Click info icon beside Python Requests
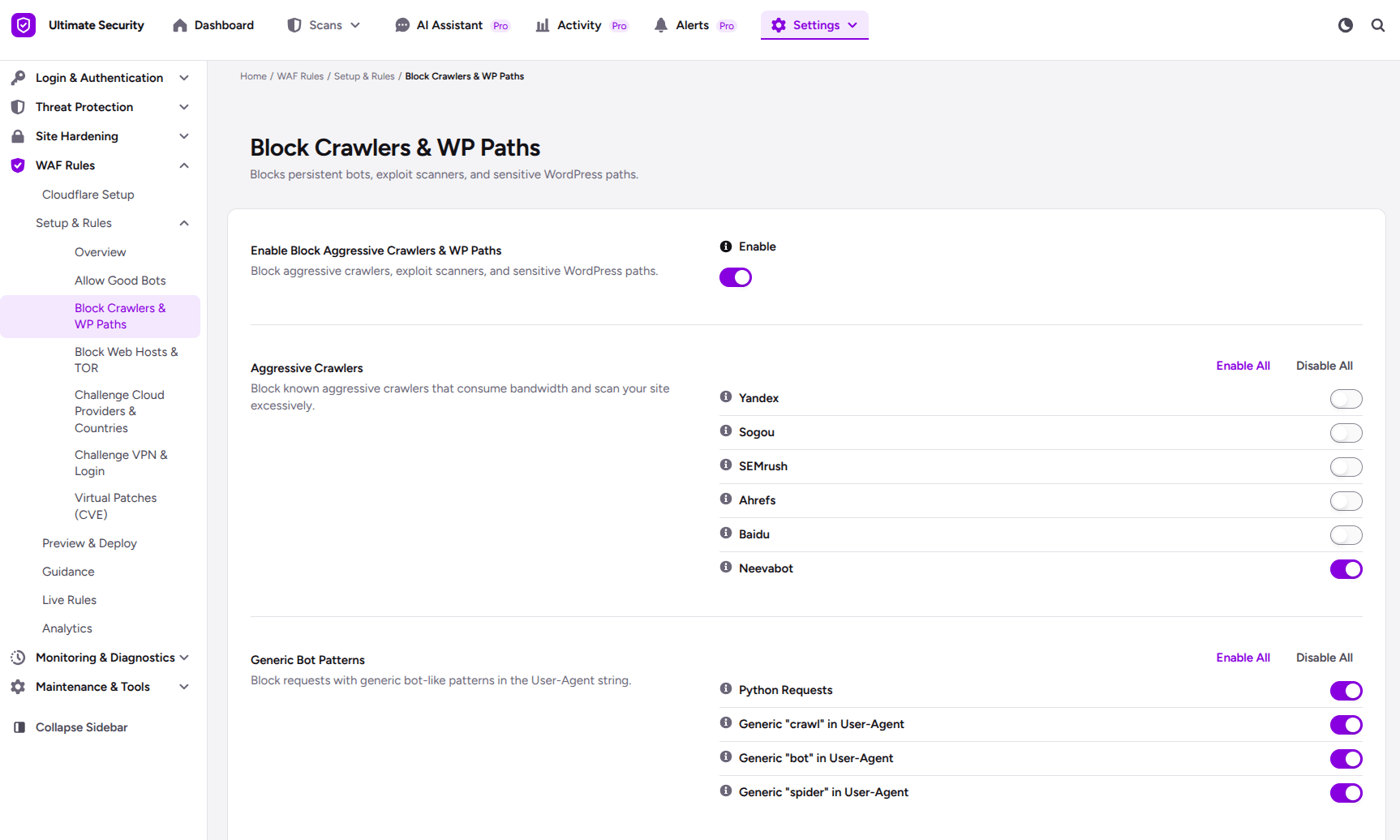This screenshot has width=1400, height=840. point(726,688)
